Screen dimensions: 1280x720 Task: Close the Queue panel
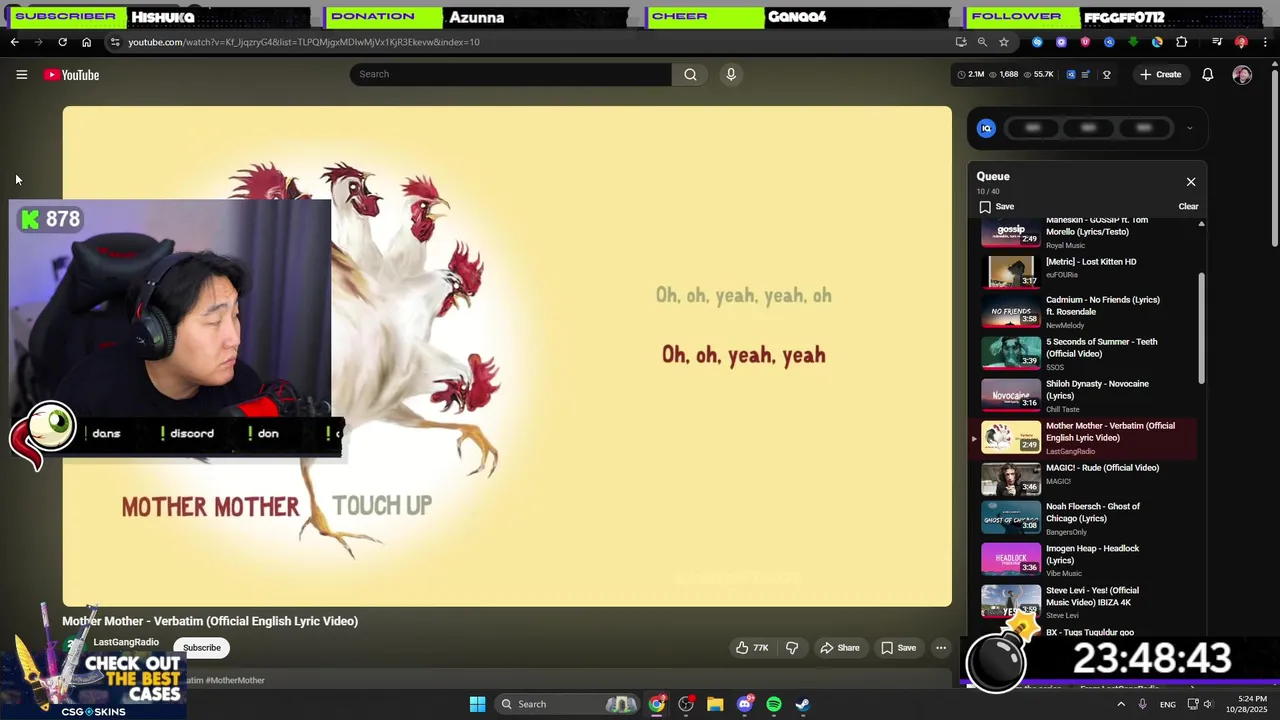coord(1191,182)
